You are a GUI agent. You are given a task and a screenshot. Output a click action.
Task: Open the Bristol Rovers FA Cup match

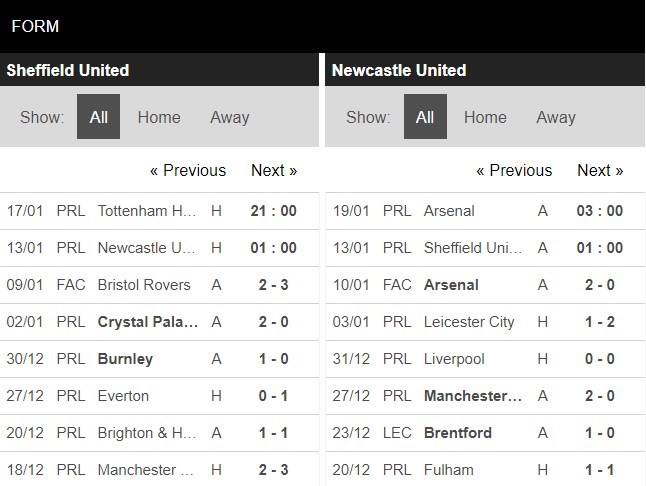159,285
